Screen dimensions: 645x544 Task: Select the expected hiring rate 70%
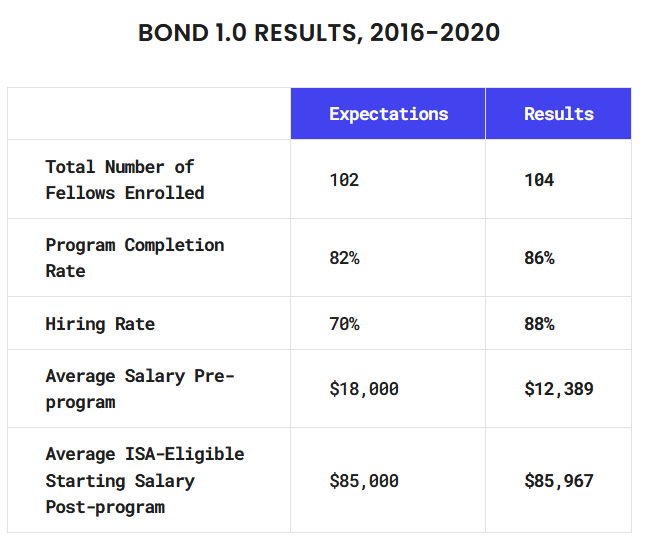(344, 324)
